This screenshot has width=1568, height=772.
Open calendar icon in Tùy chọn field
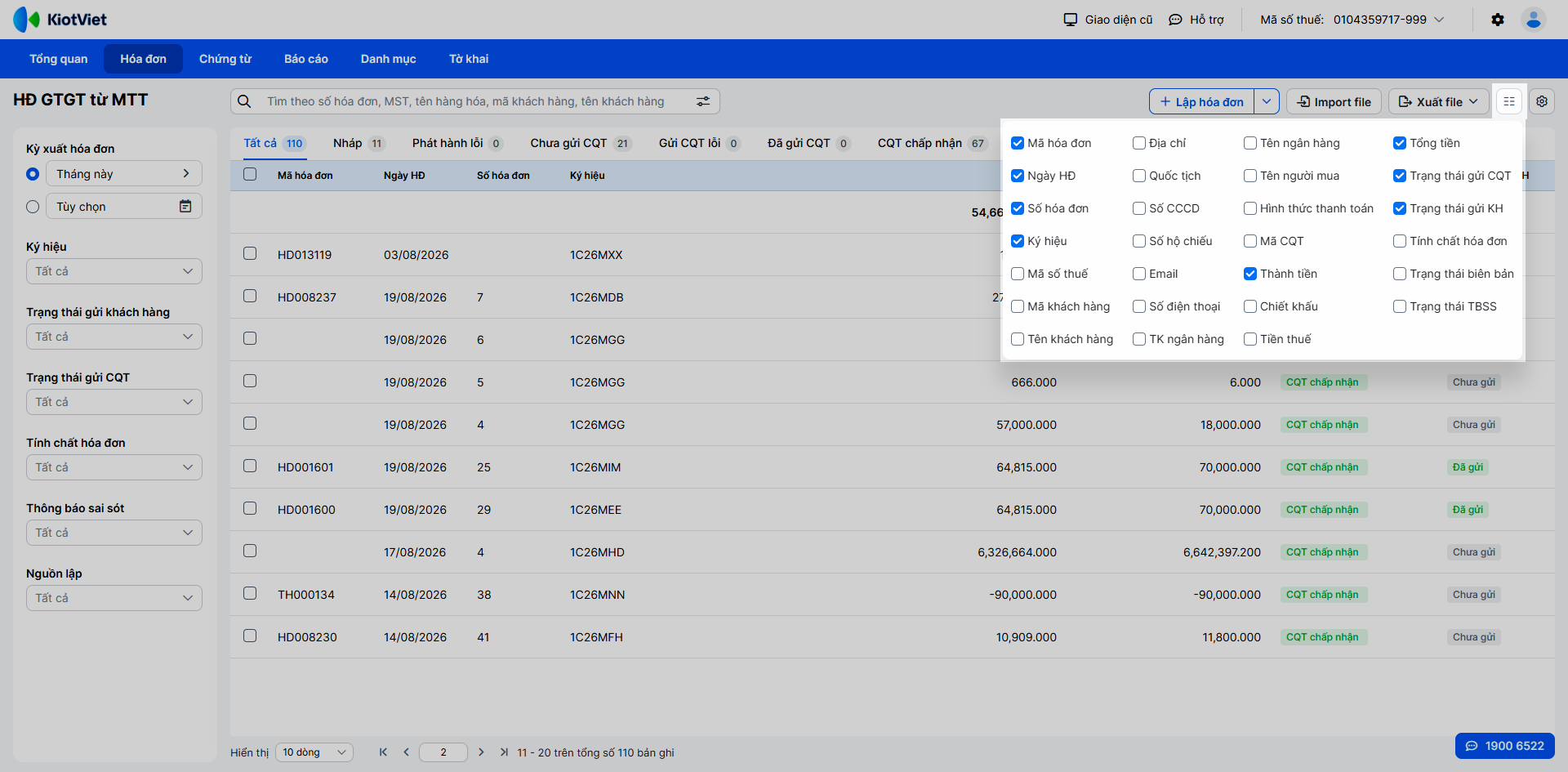point(185,207)
